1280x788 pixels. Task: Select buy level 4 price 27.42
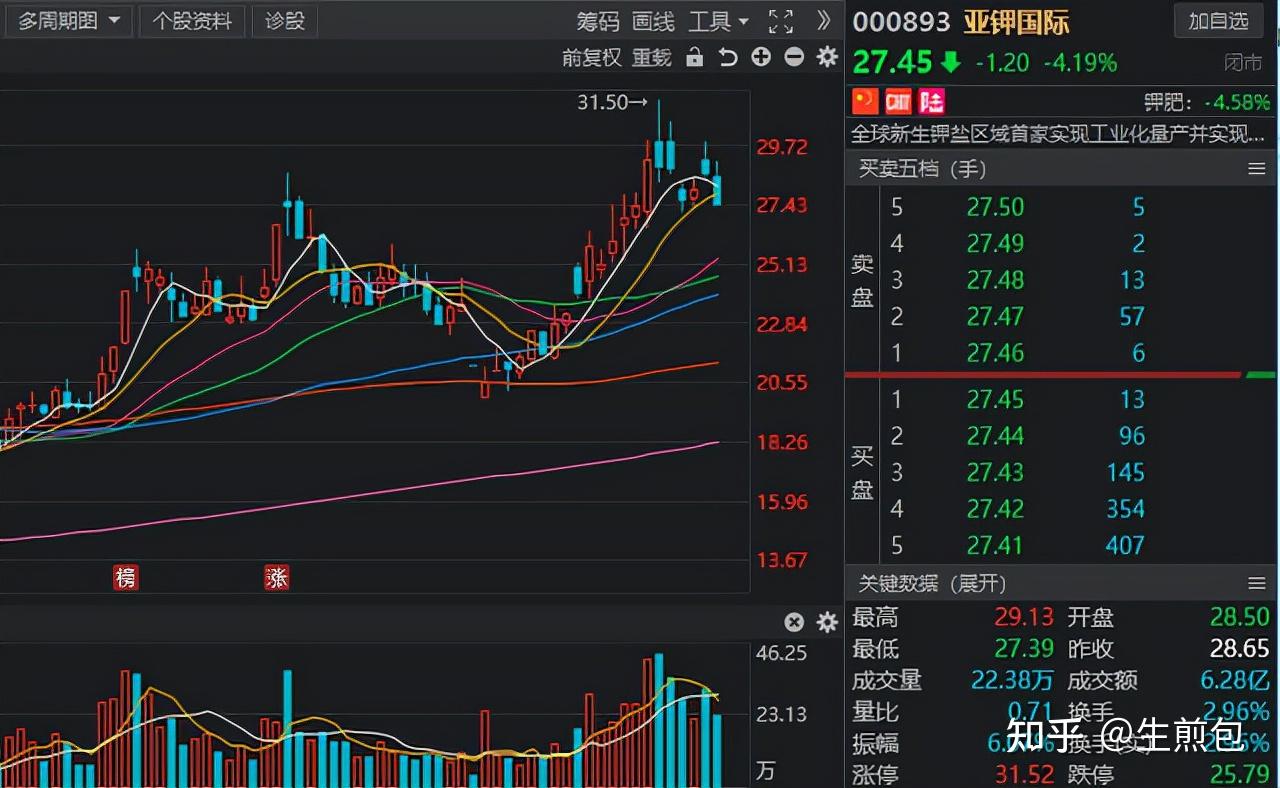pyautogui.click(x=995, y=509)
